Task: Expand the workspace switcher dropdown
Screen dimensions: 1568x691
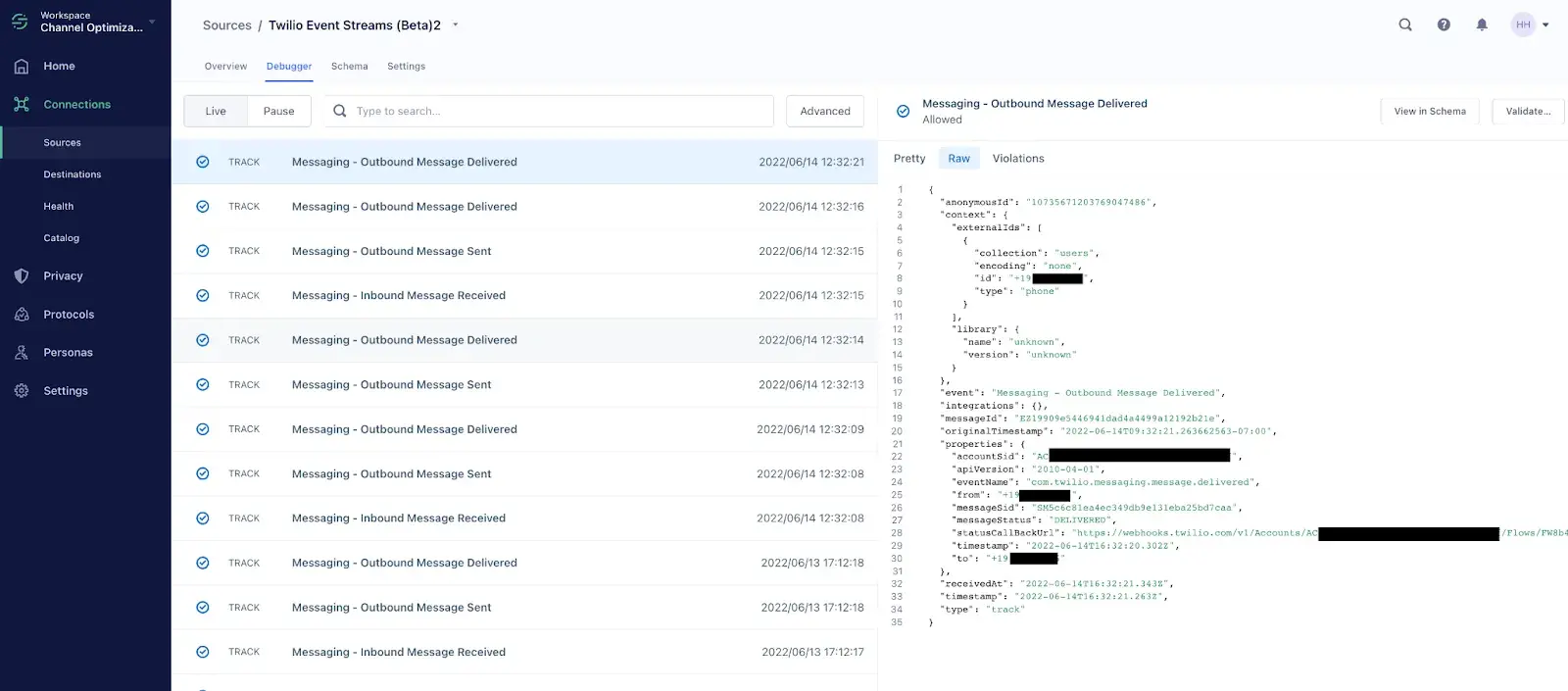Action: (x=152, y=22)
